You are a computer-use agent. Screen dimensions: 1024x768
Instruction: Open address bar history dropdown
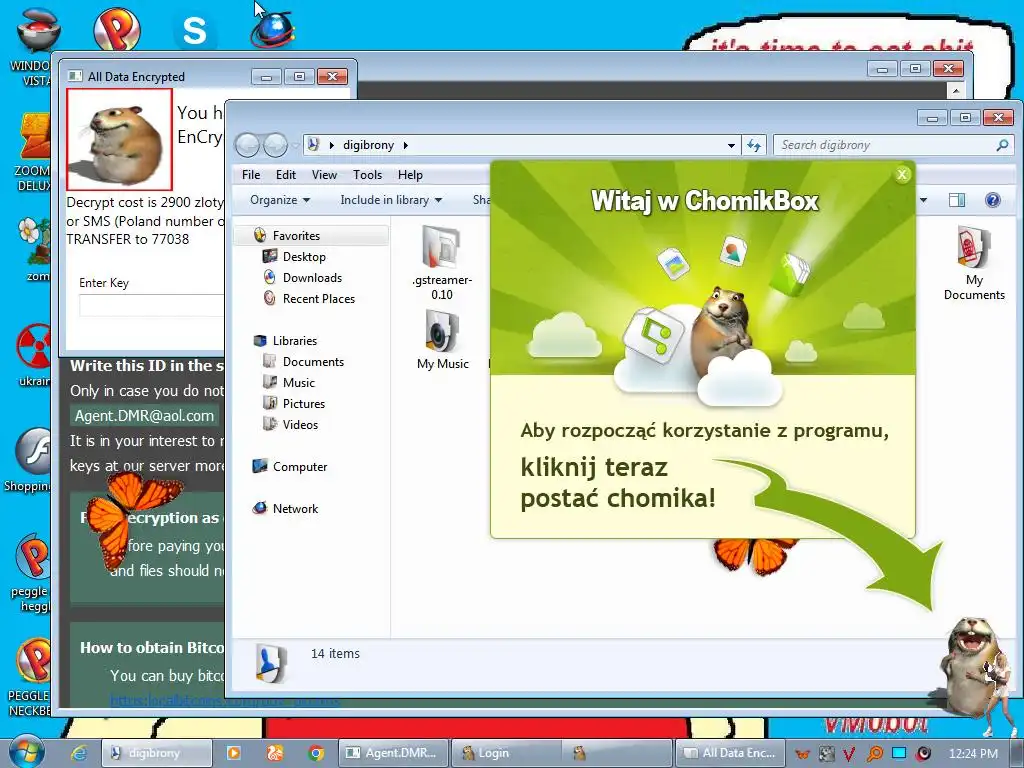tap(731, 146)
